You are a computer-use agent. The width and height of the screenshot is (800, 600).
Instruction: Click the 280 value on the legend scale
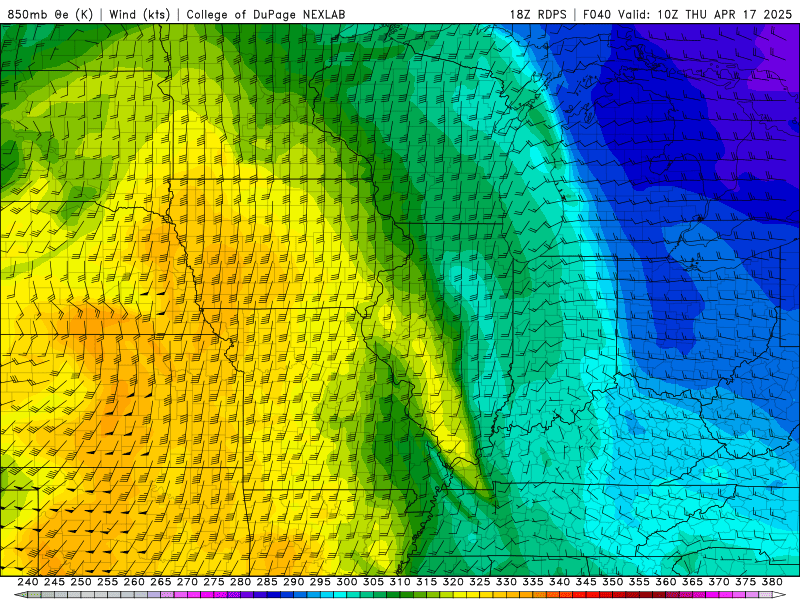[x=240, y=582]
